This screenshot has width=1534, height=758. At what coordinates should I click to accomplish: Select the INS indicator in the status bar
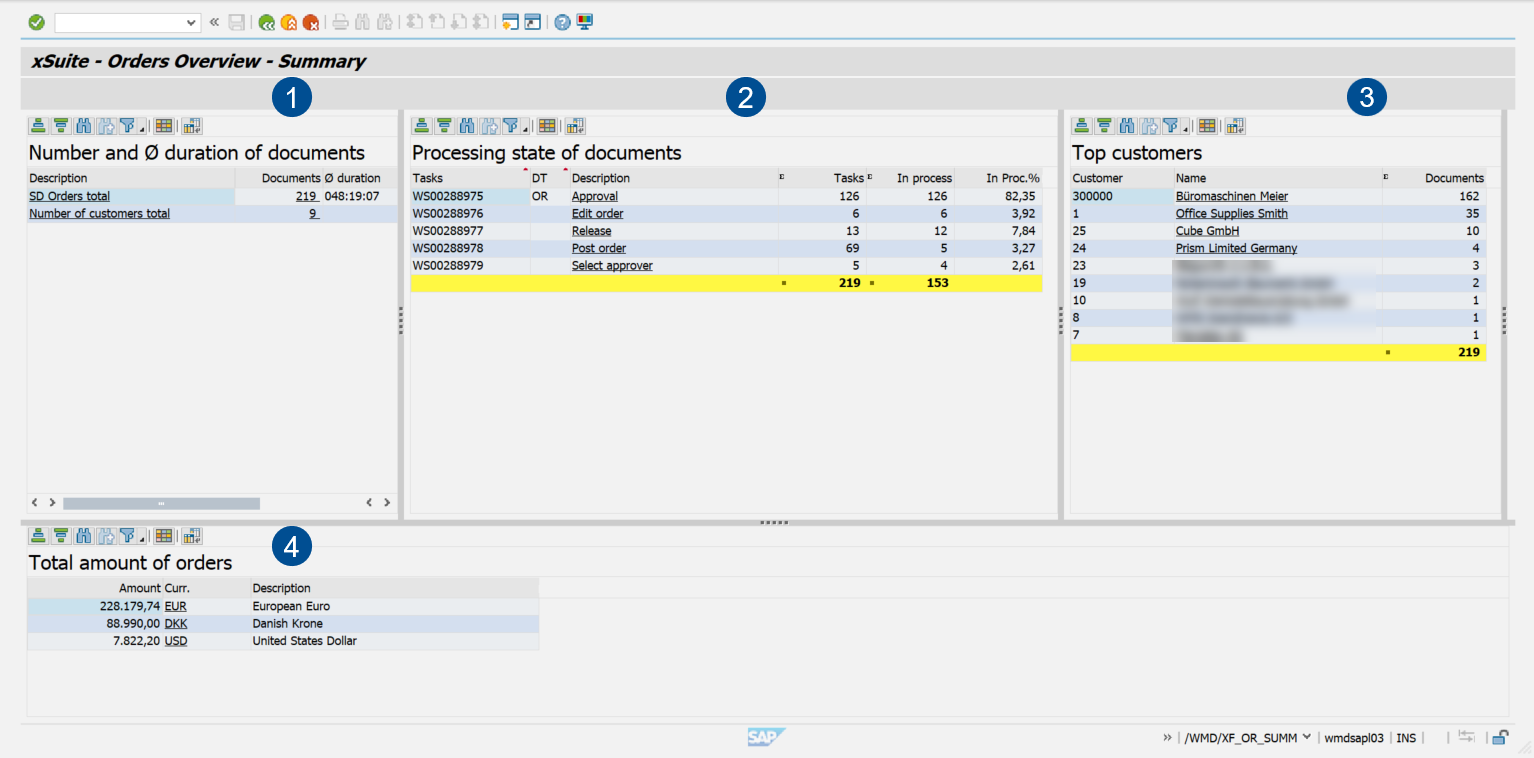click(x=1405, y=737)
